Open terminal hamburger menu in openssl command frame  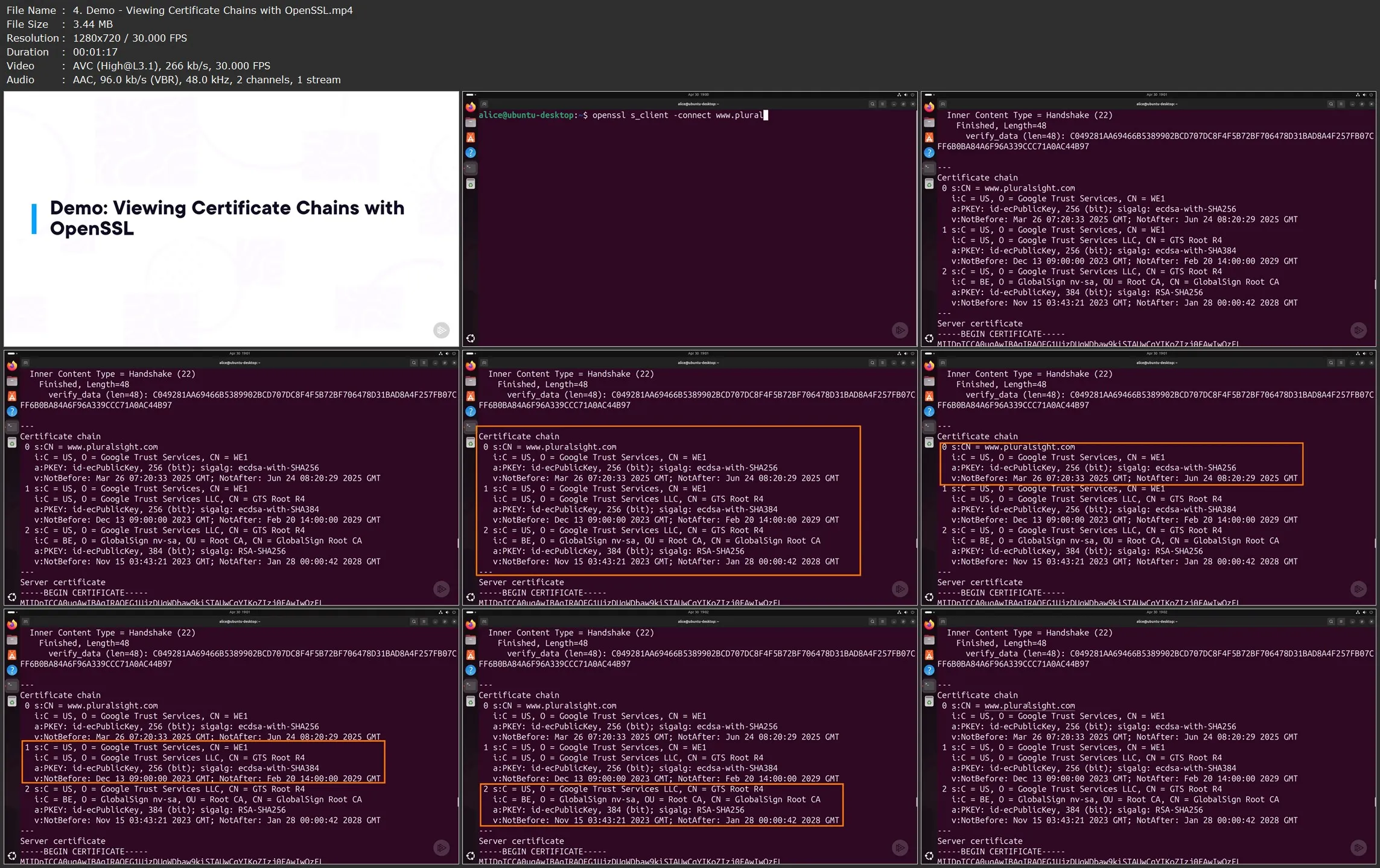883,104
